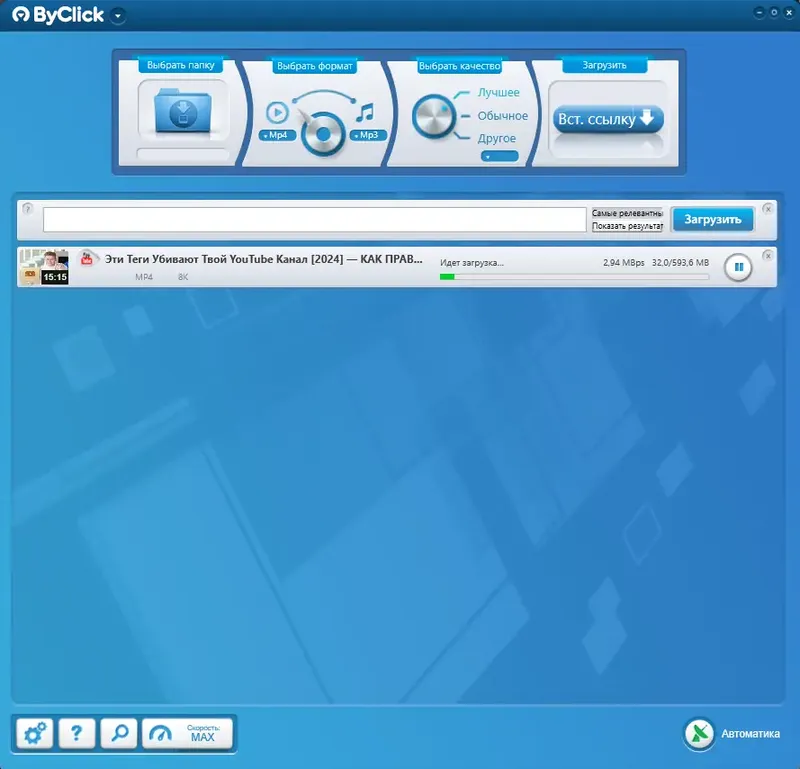Image resolution: width=800 pixels, height=769 pixels.
Task: Select the Обычное quality option
Action: click(x=504, y=115)
